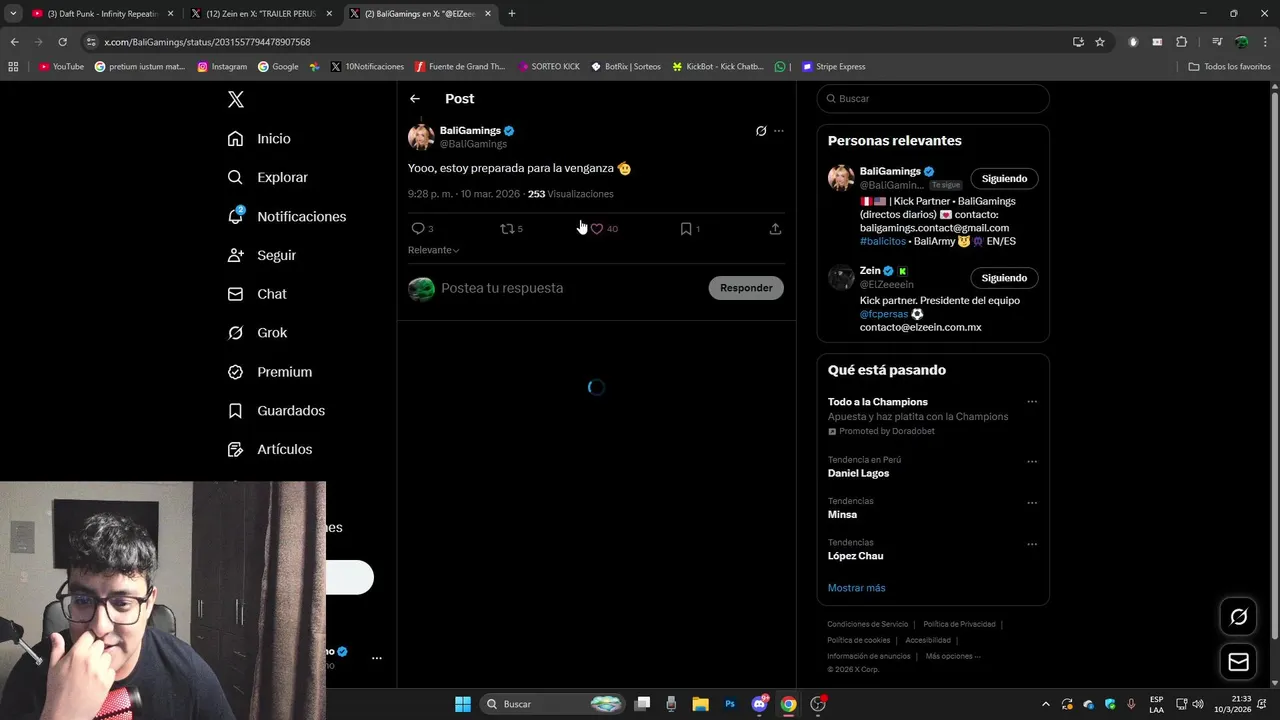Screen dimensions: 1280x720
Task: Open Política de Privacidad link
Action: point(959,624)
